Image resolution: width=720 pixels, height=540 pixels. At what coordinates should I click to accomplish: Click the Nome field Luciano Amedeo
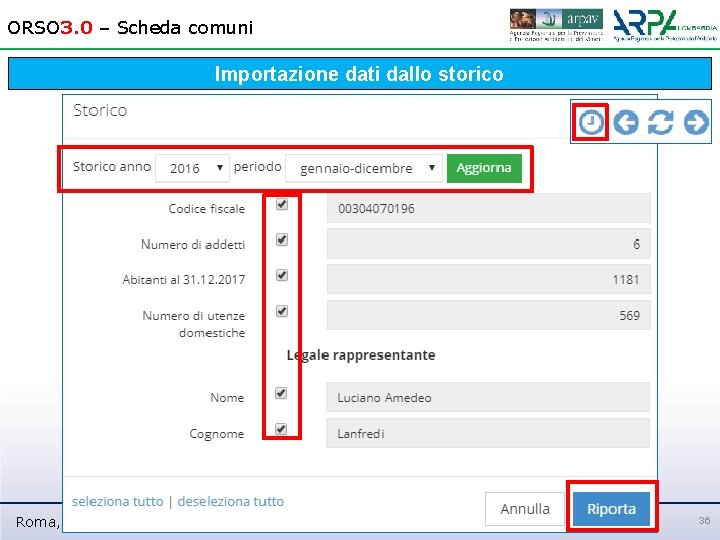[x=488, y=397]
